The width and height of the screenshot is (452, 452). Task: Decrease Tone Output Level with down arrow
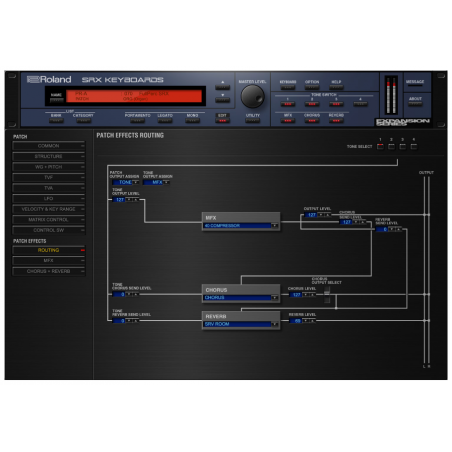[x=129, y=200]
